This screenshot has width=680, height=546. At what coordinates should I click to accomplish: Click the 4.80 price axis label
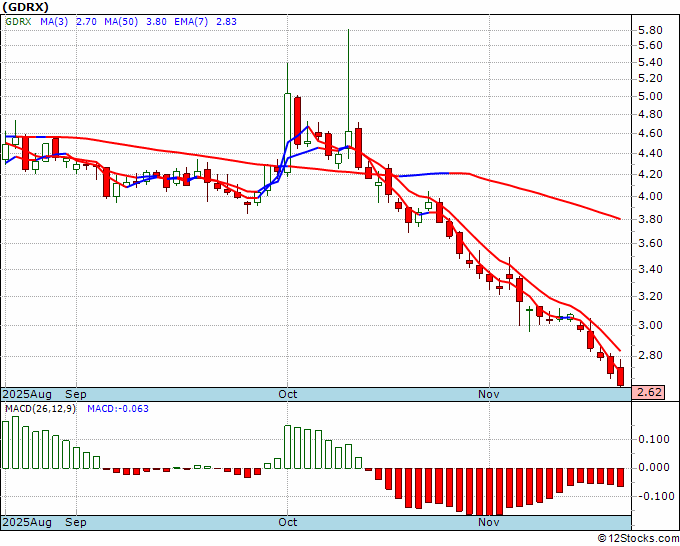(x=650, y=114)
